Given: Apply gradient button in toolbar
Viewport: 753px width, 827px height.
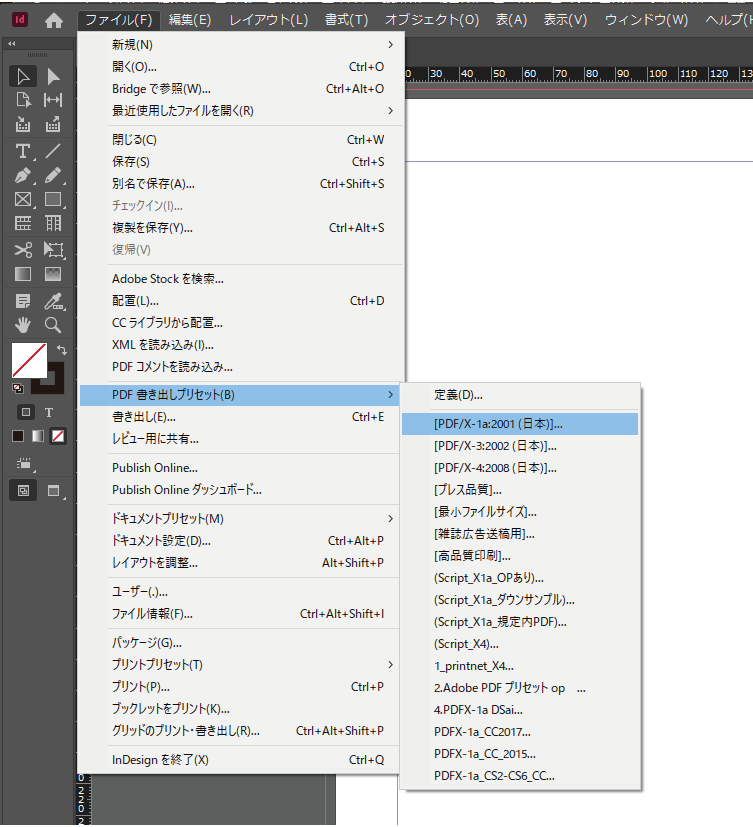Looking at the screenshot, I should 38,436.
